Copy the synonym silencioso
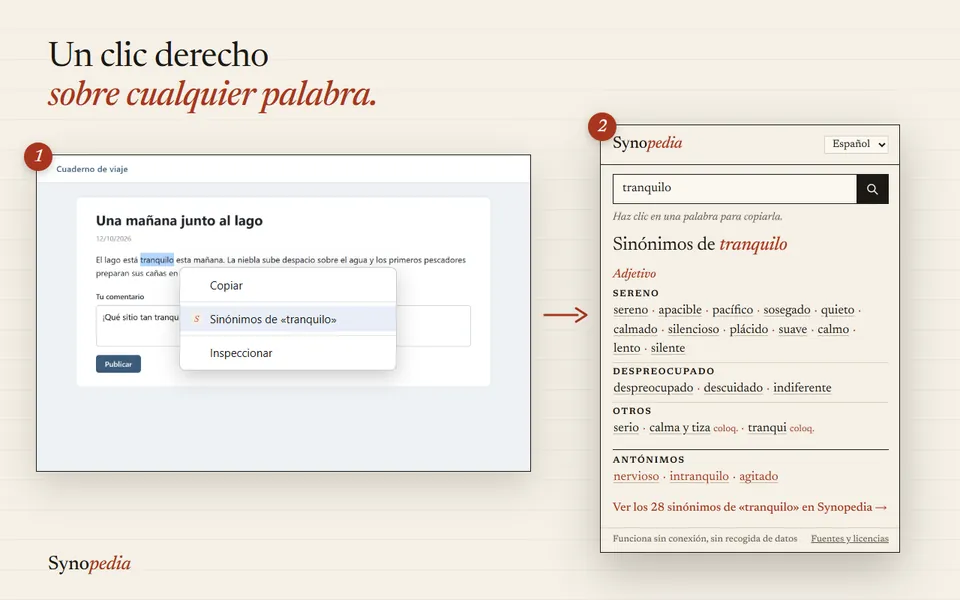This screenshot has height=600, width=960. (x=694, y=329)
